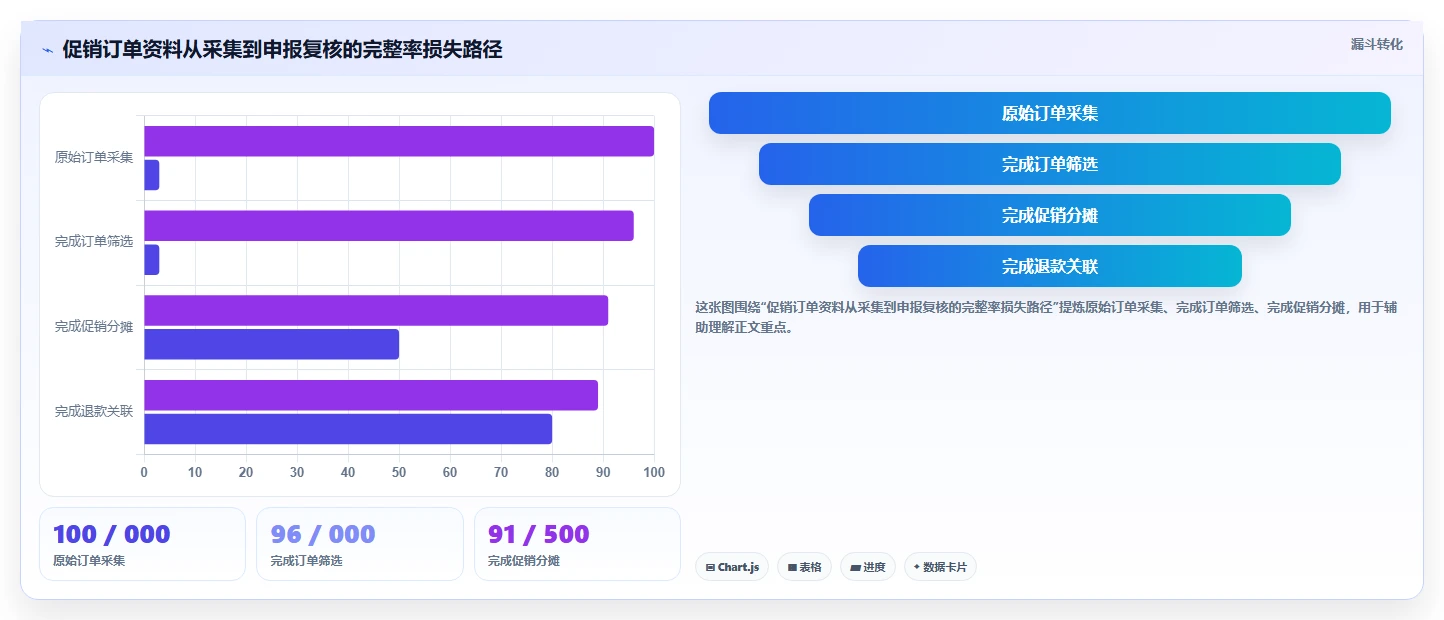The height and width of the screenshot is (620, 1444).
Task: Click the description paragraph starting 这张图围绕
Action: (x=1046, y=317)
